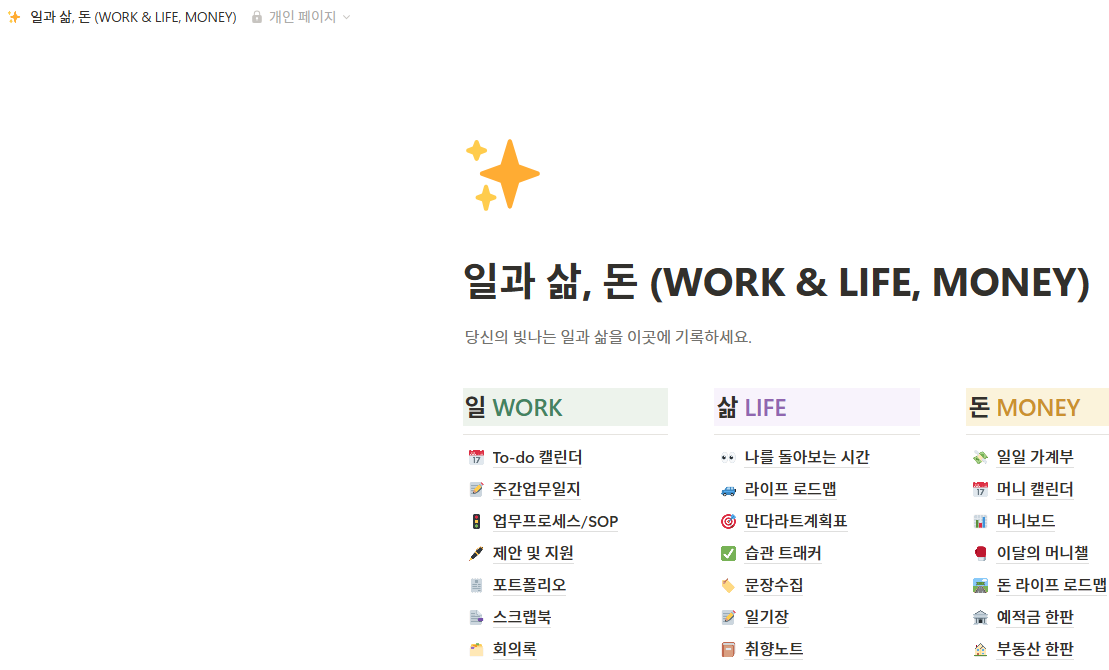Click the green checkmark icon beside 습관 트래커

728,553
